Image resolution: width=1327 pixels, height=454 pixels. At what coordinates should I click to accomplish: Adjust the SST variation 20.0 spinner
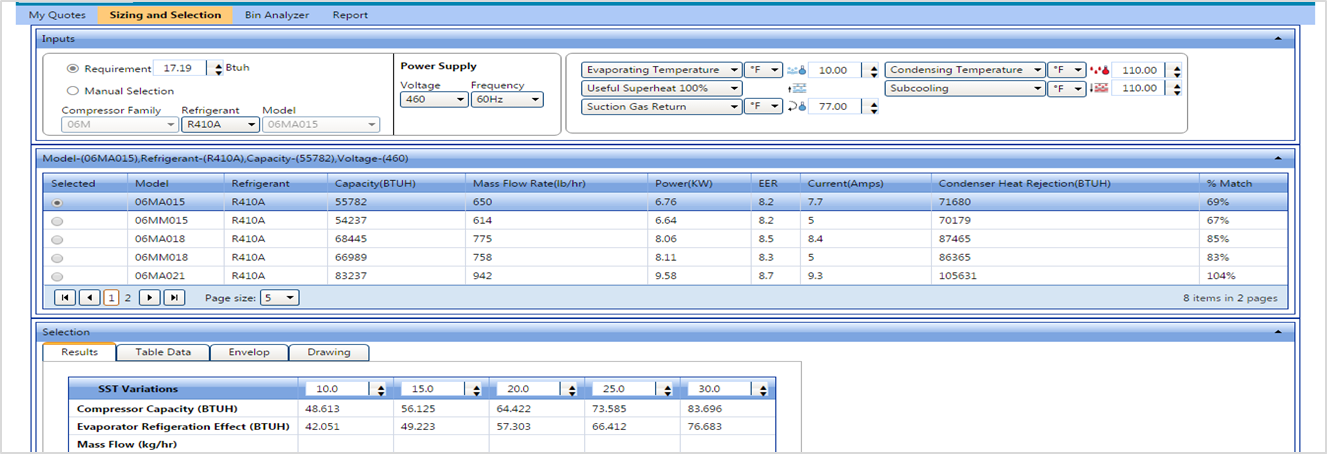[574, 389]
